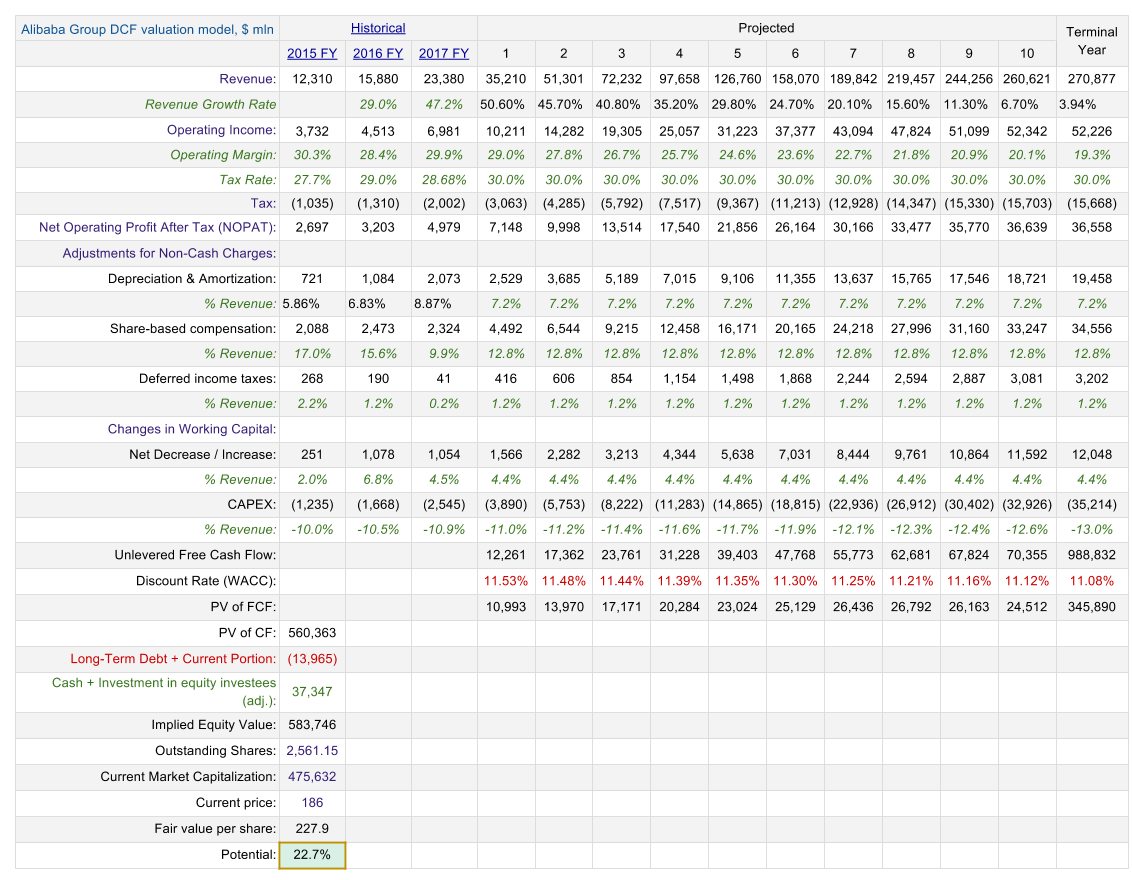This screenshot has width=1132, height=880.
Task: Click Current Market Capitalization value 475,632
Action: coord(312,776)
